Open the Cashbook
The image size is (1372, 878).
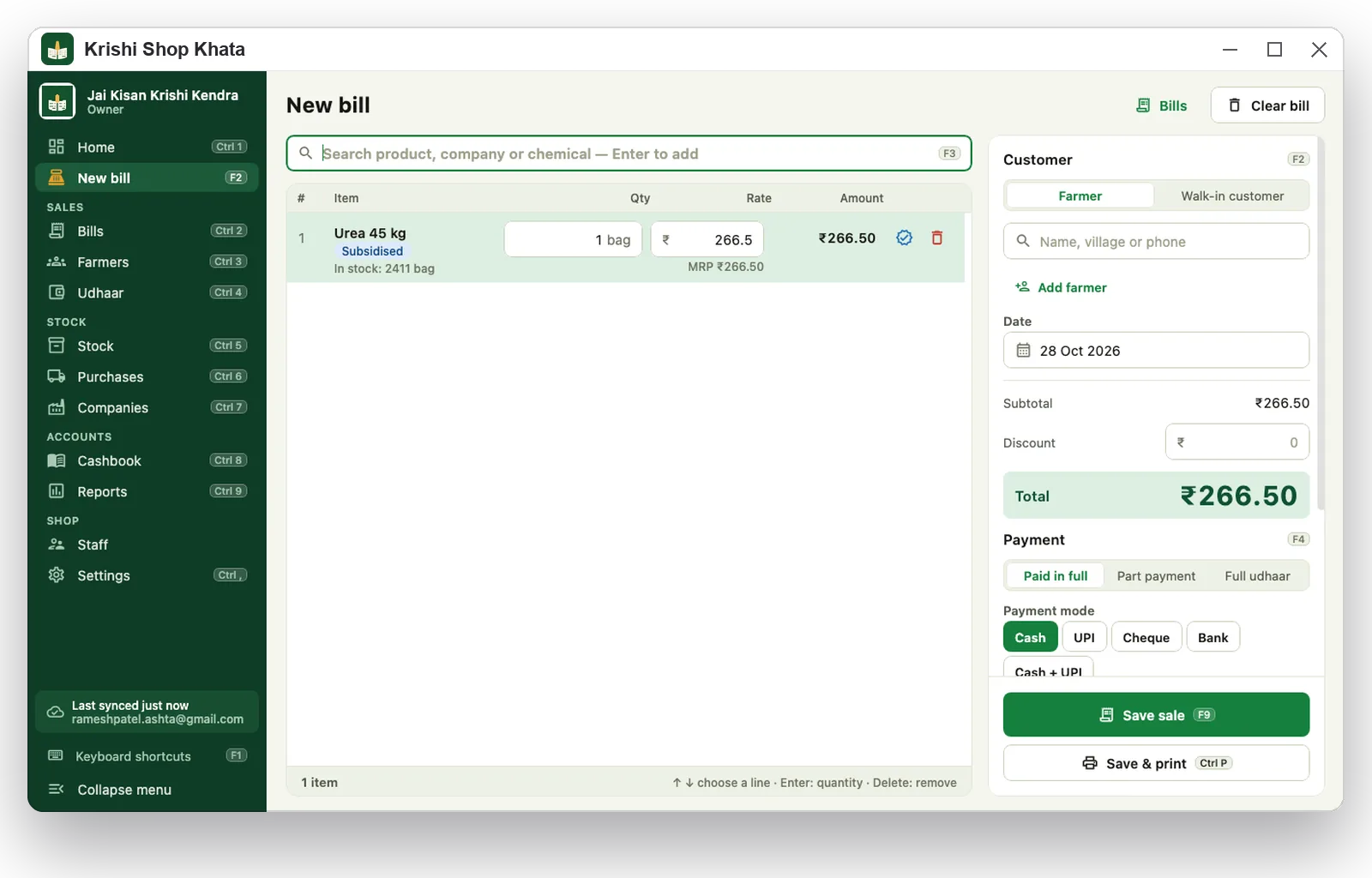pyautogui.click(x=147, y=461)
